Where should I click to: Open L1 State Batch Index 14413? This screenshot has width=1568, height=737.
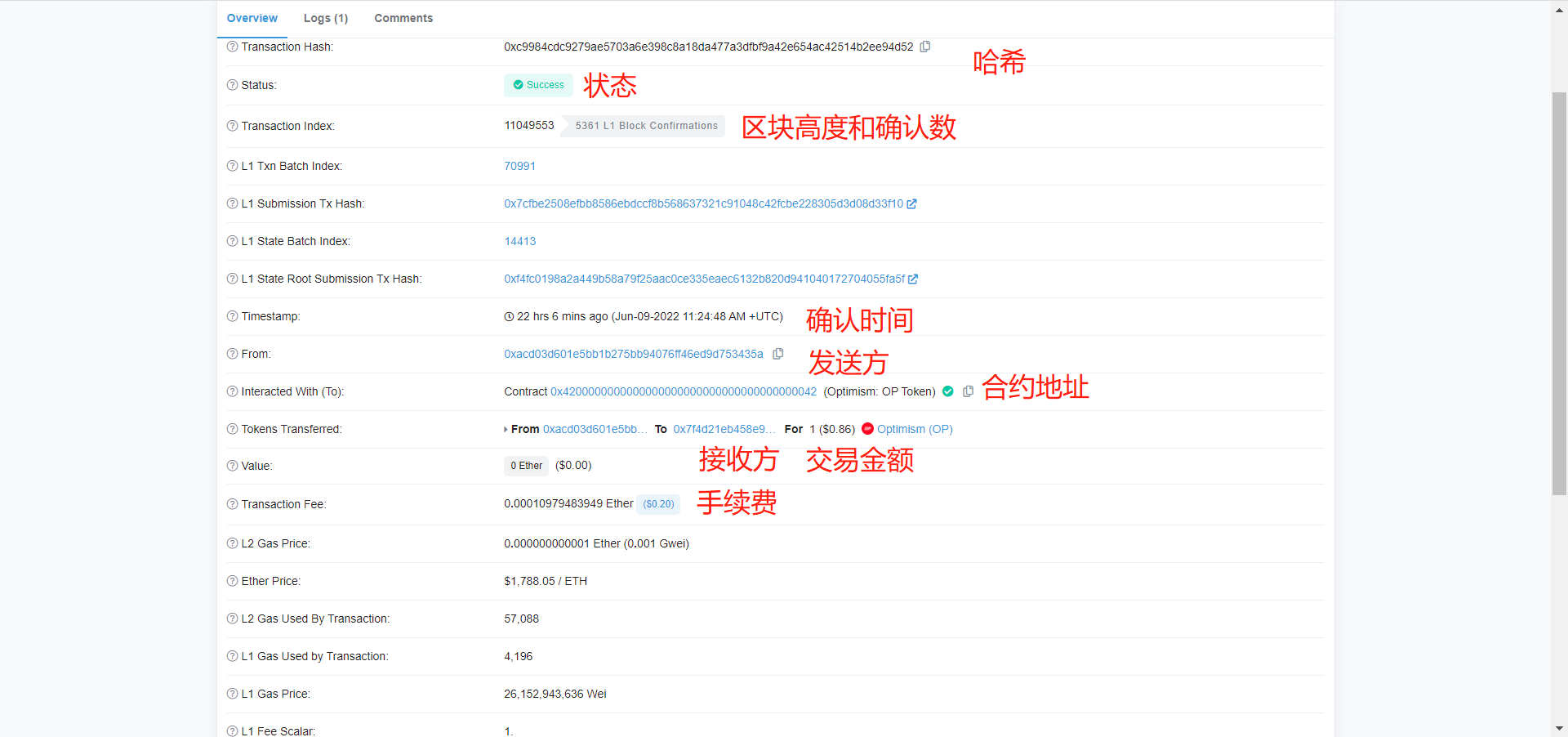click(x=519, y=241)
